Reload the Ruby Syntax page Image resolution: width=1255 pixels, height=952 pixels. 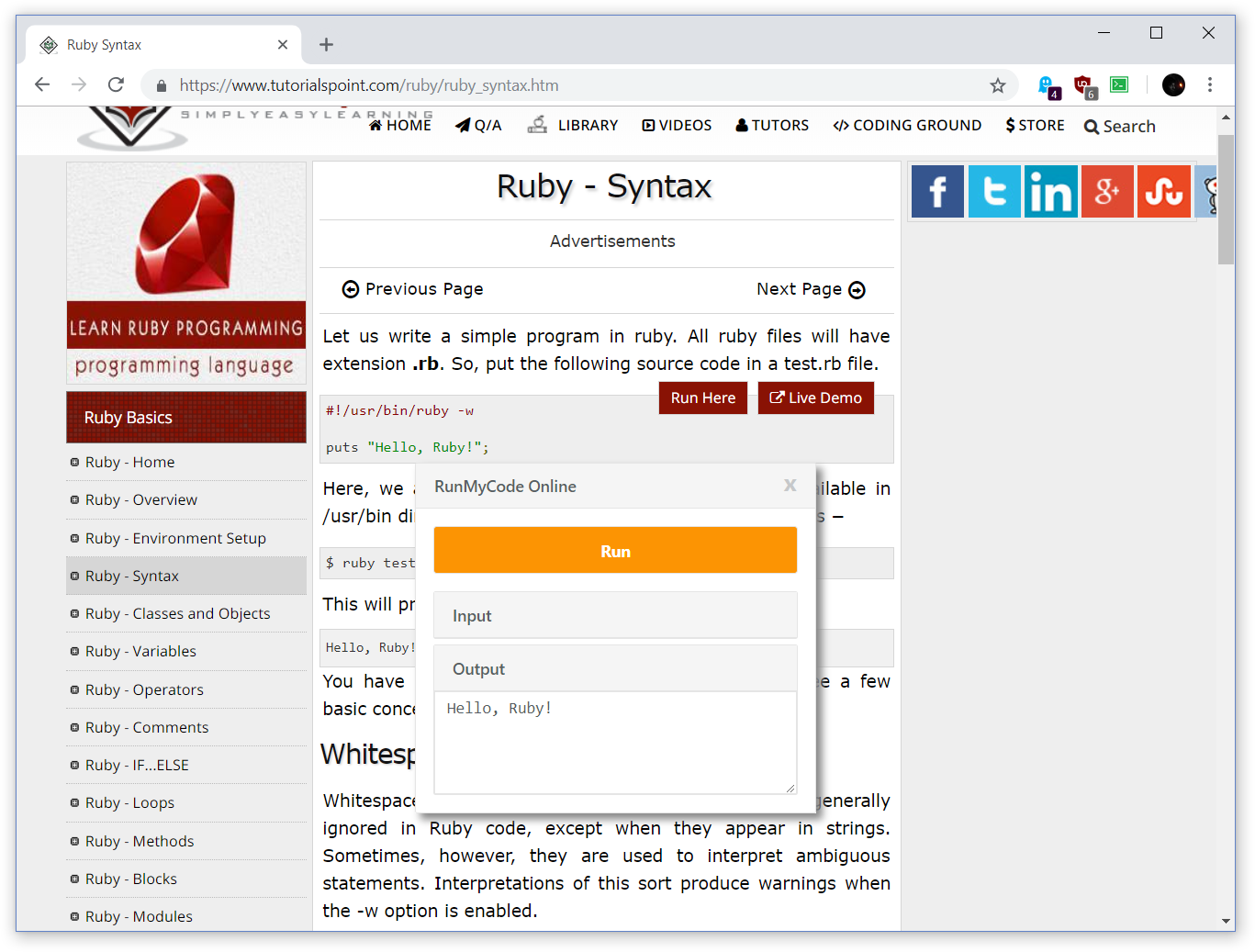[116, 84]
